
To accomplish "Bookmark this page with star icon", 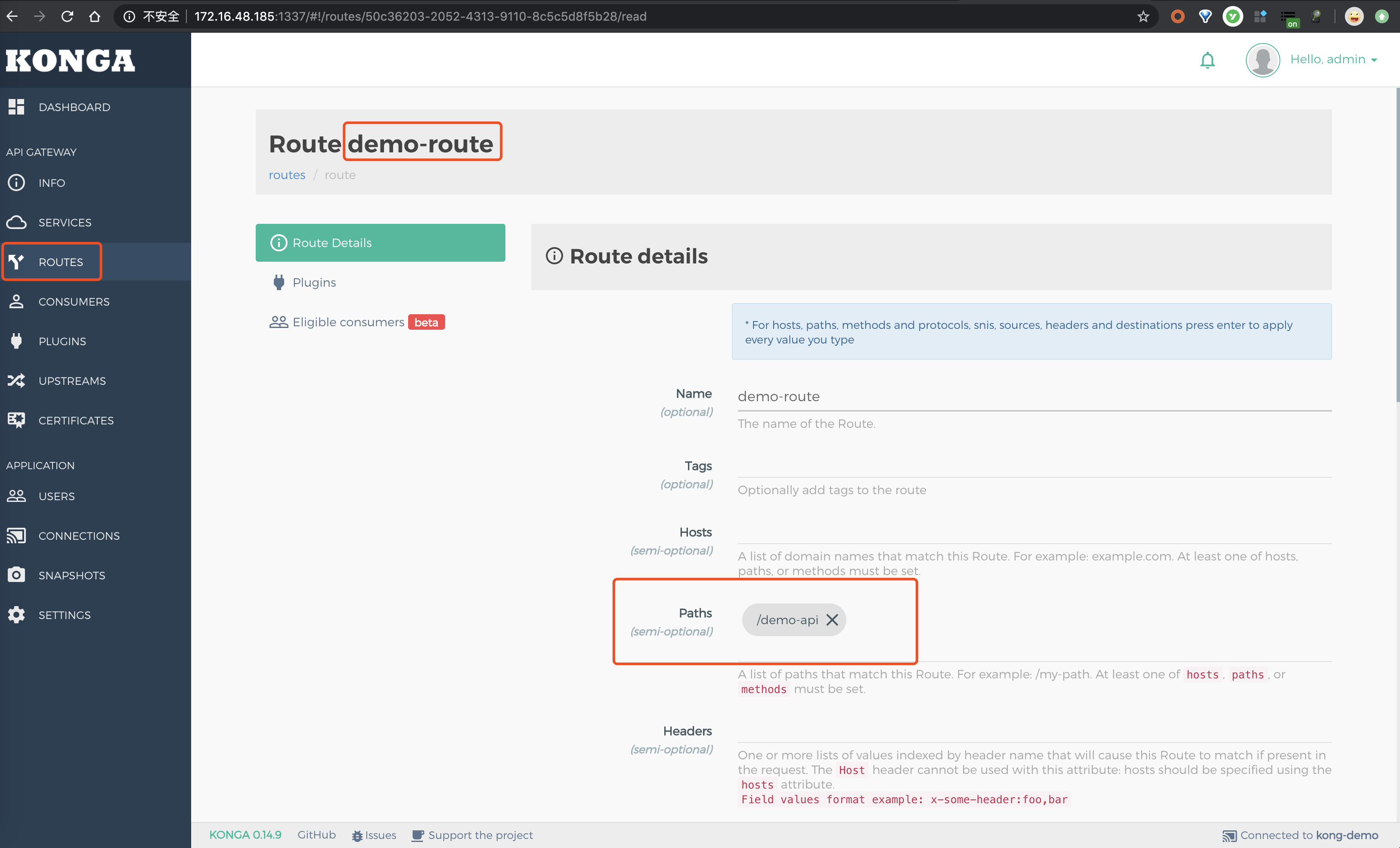I will click(x=1143, y=16).
